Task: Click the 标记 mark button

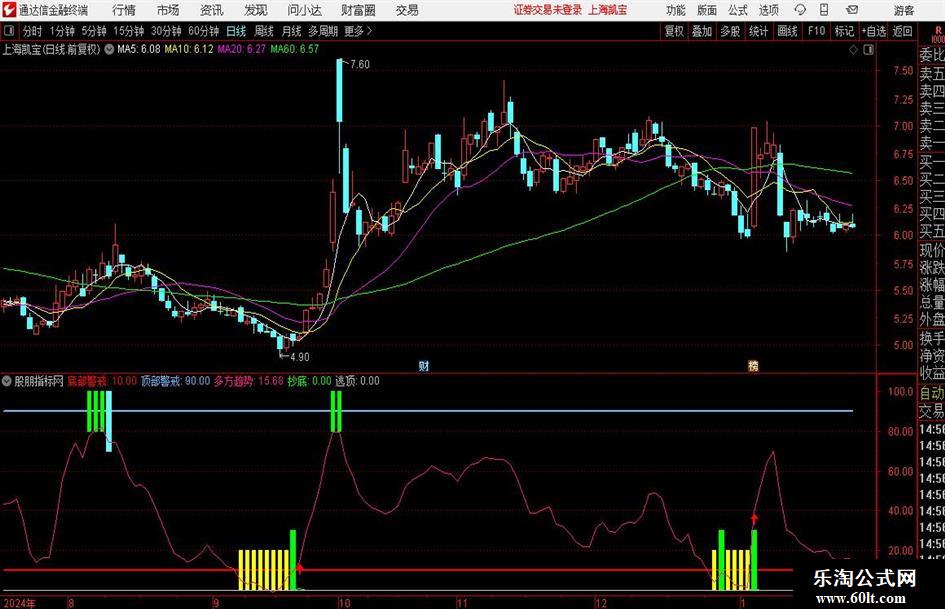Action: click(x=844, y=31)
